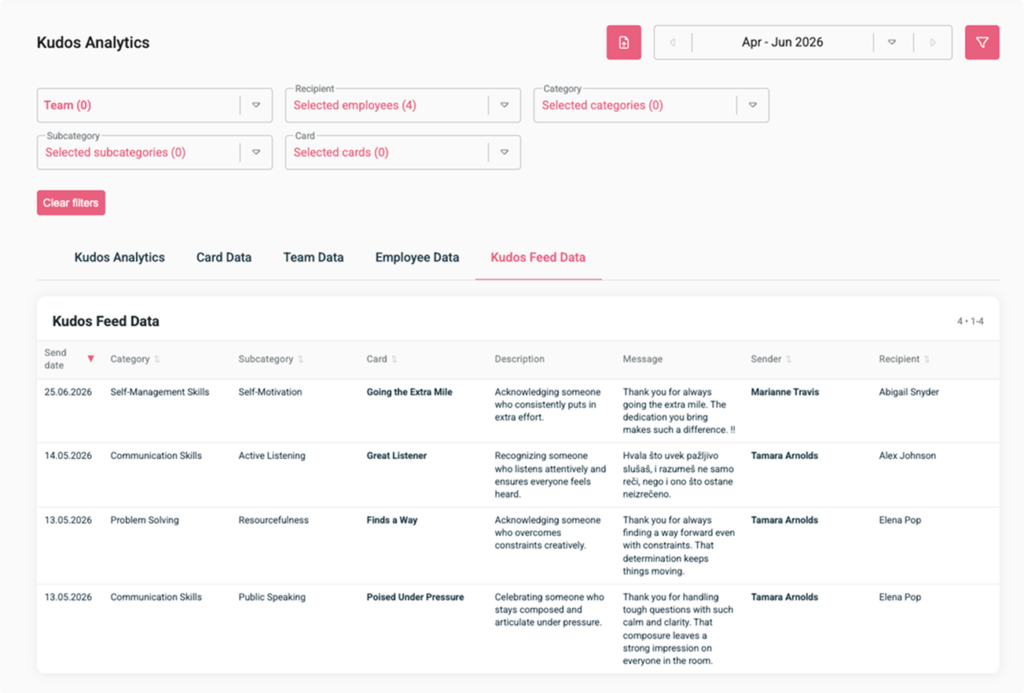Screen dimensions: 1024x693
Task: Click recipient Alex Johnson
Action: click(x=907, y=456)
